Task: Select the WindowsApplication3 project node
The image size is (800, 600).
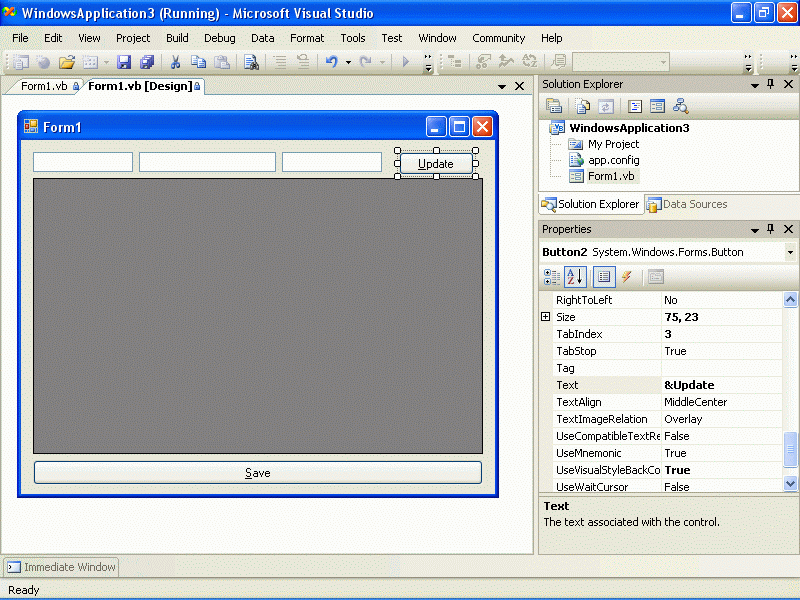Action: (x=629, y=128)
